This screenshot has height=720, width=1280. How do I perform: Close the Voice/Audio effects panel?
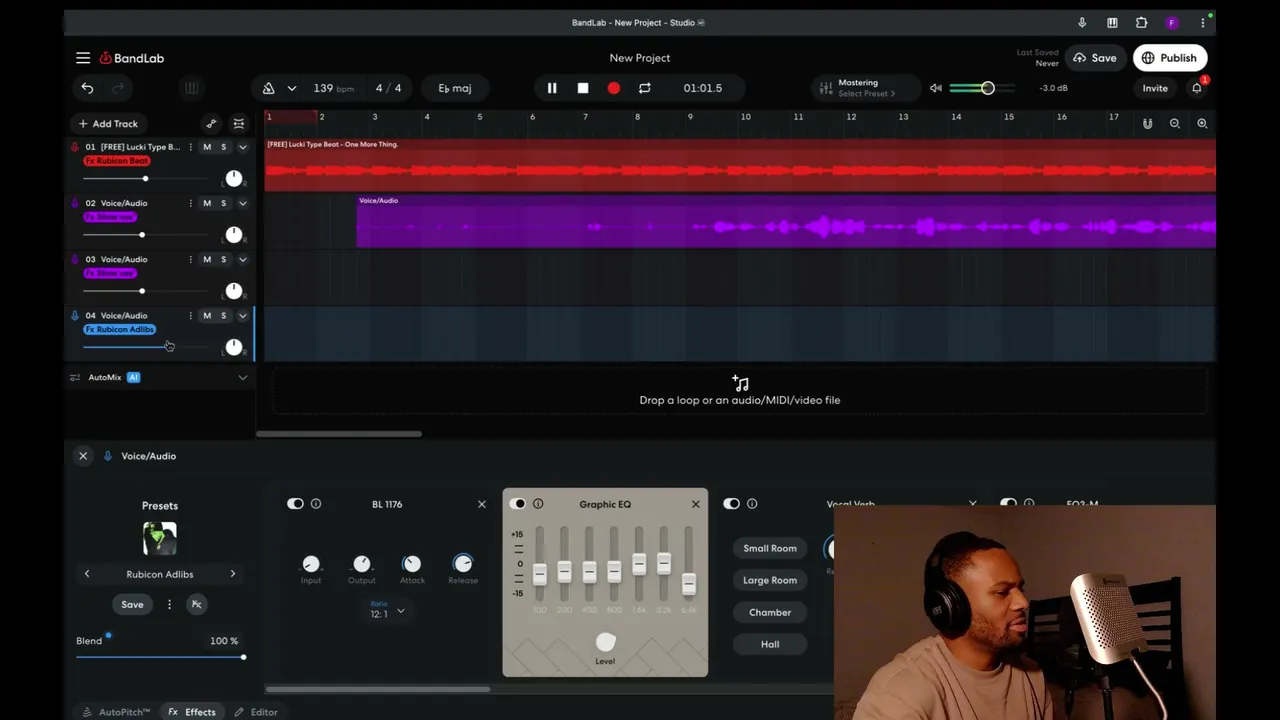pyautogui.click(x=83, y=456)
